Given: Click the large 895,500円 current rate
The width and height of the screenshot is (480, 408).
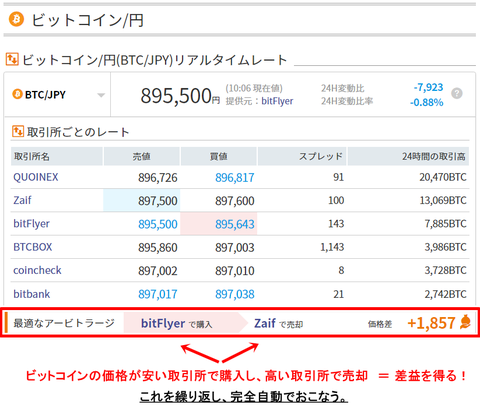Looking at the screenshot, I should click(180, 96).
